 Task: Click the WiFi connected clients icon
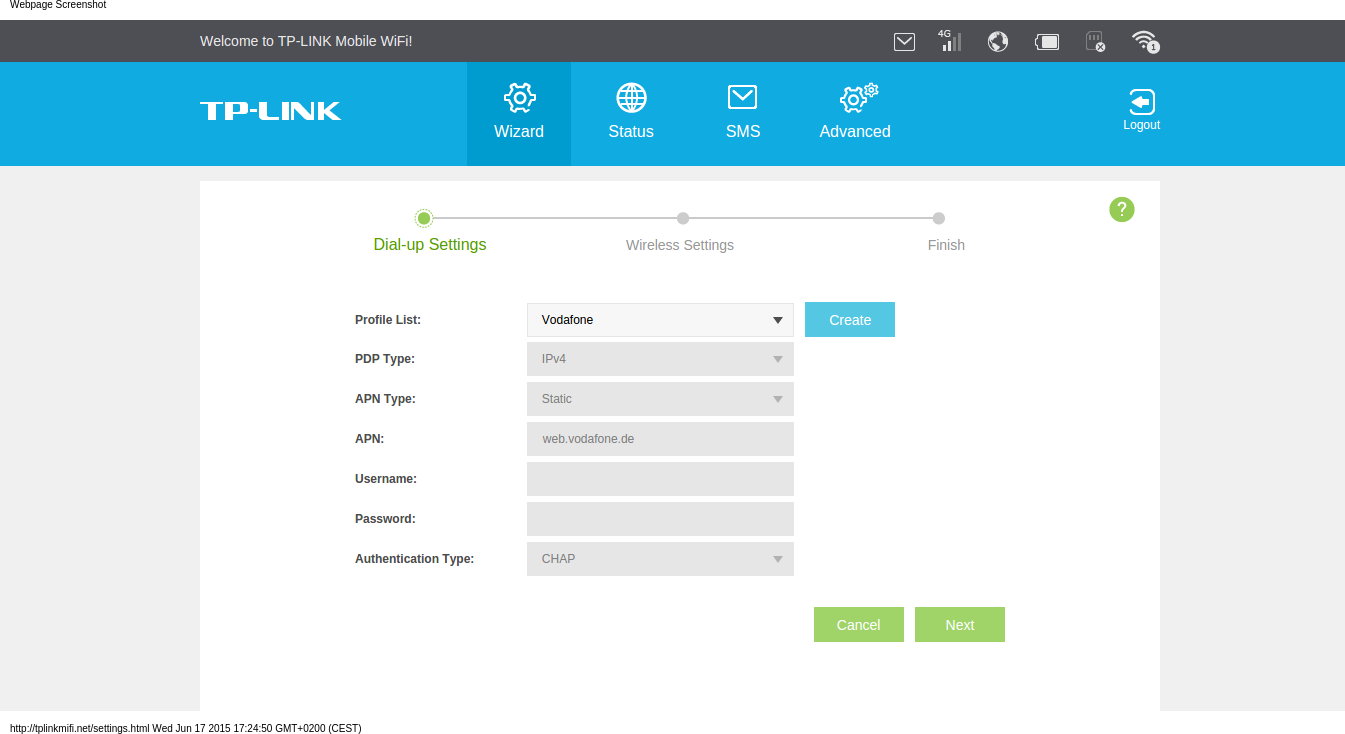[1144, 41]
